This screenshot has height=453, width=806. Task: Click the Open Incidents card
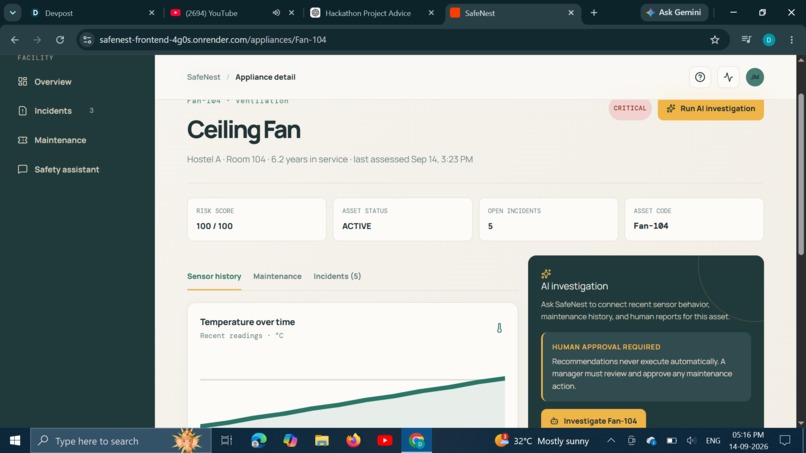click(548, 219)
